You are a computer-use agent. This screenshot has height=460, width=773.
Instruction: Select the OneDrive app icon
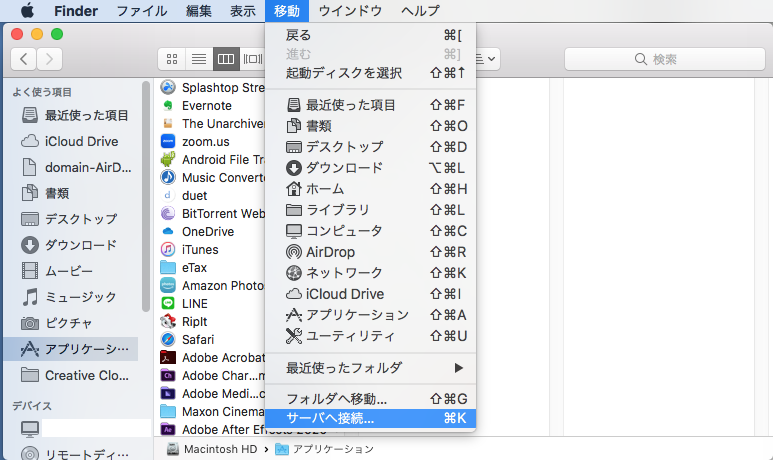coord(168,231)
